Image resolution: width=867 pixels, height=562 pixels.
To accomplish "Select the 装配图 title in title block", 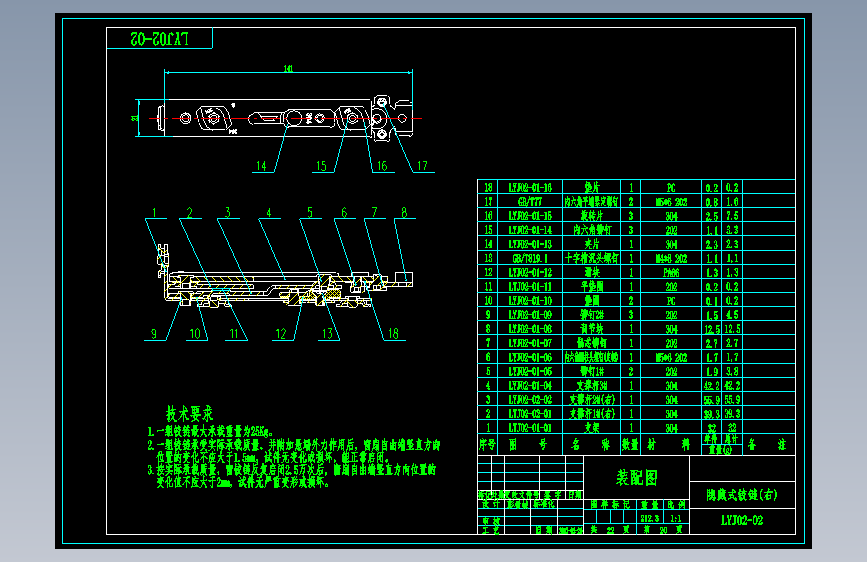I will [636, 477].
